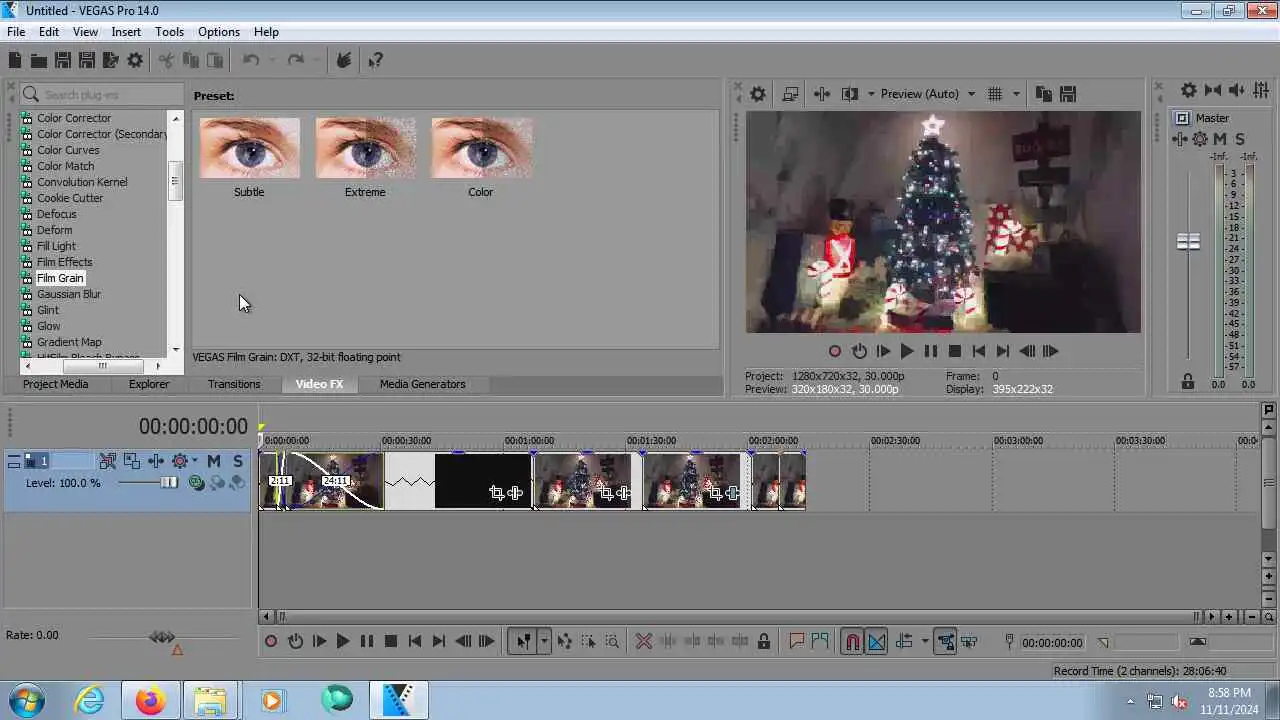Open the Tools menu

[169, 32]
